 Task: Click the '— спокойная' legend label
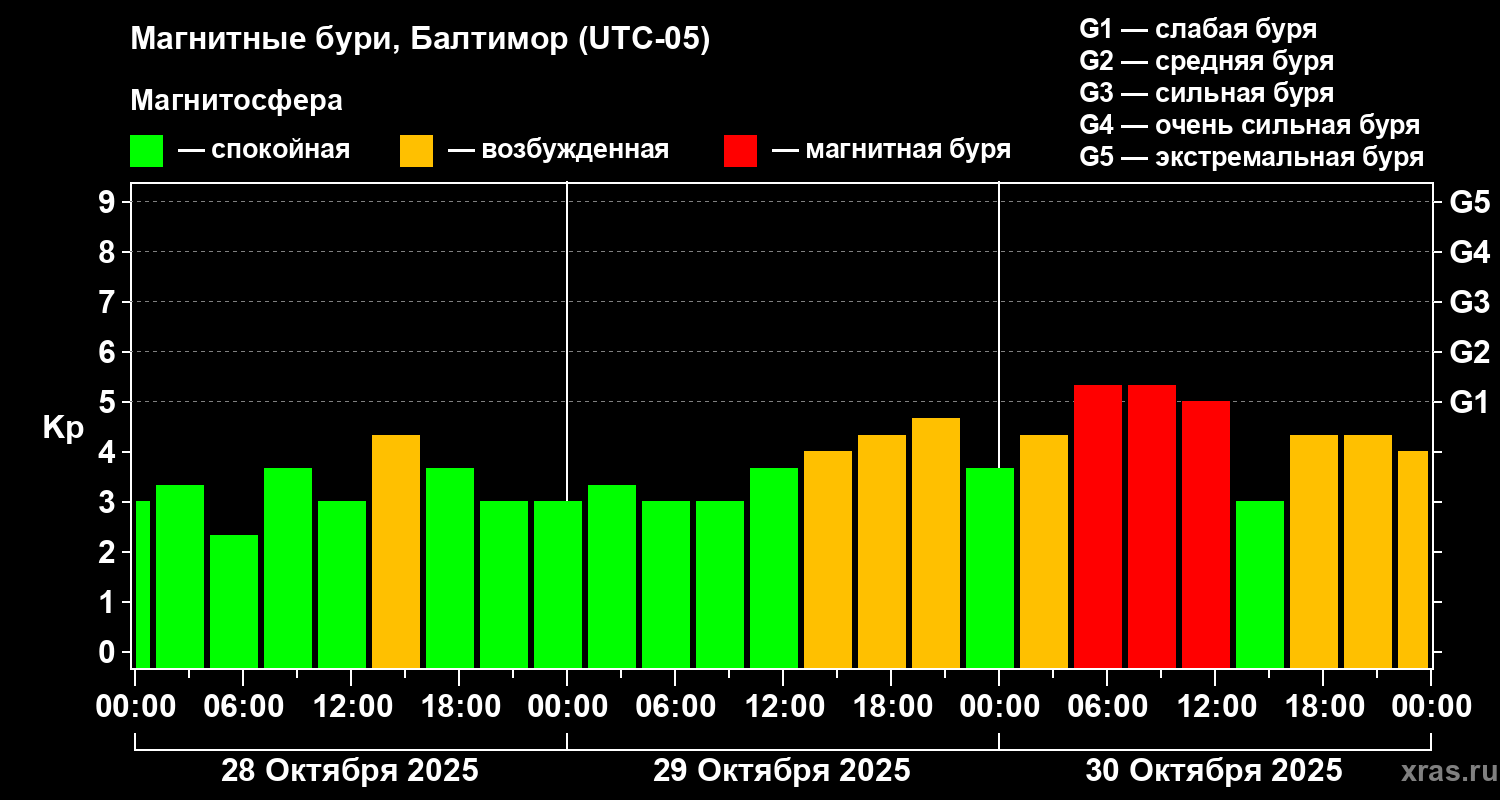264,151
